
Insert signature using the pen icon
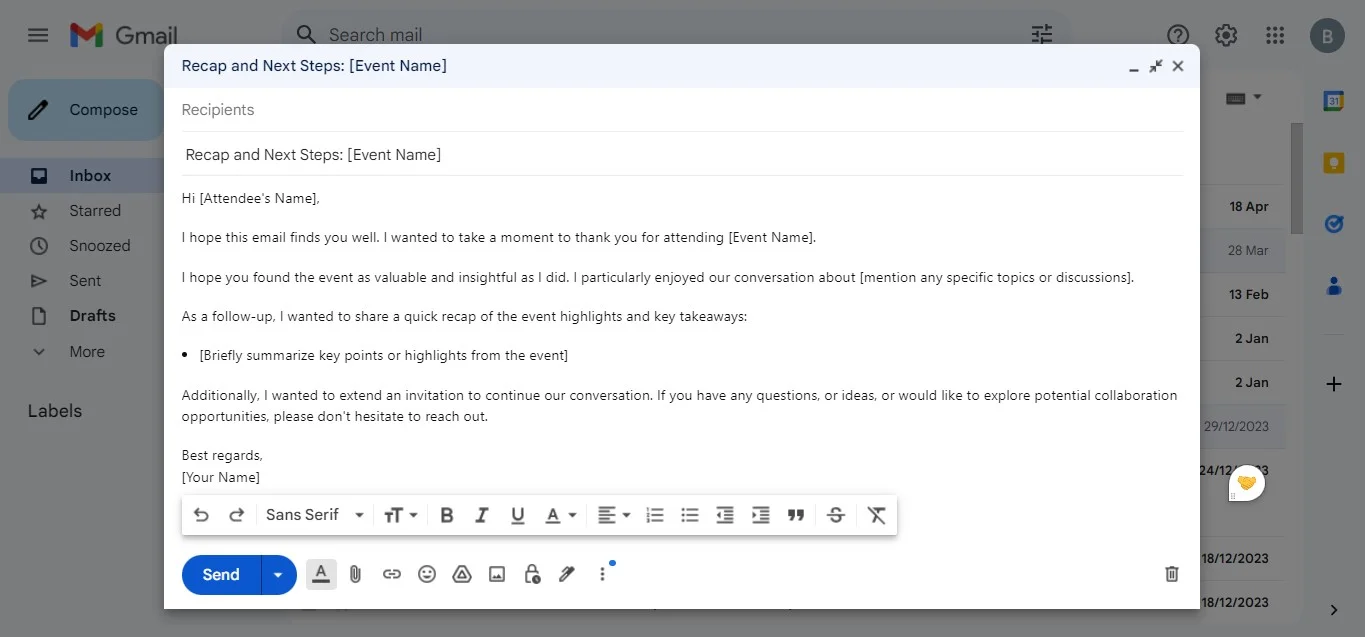[566, 574]
